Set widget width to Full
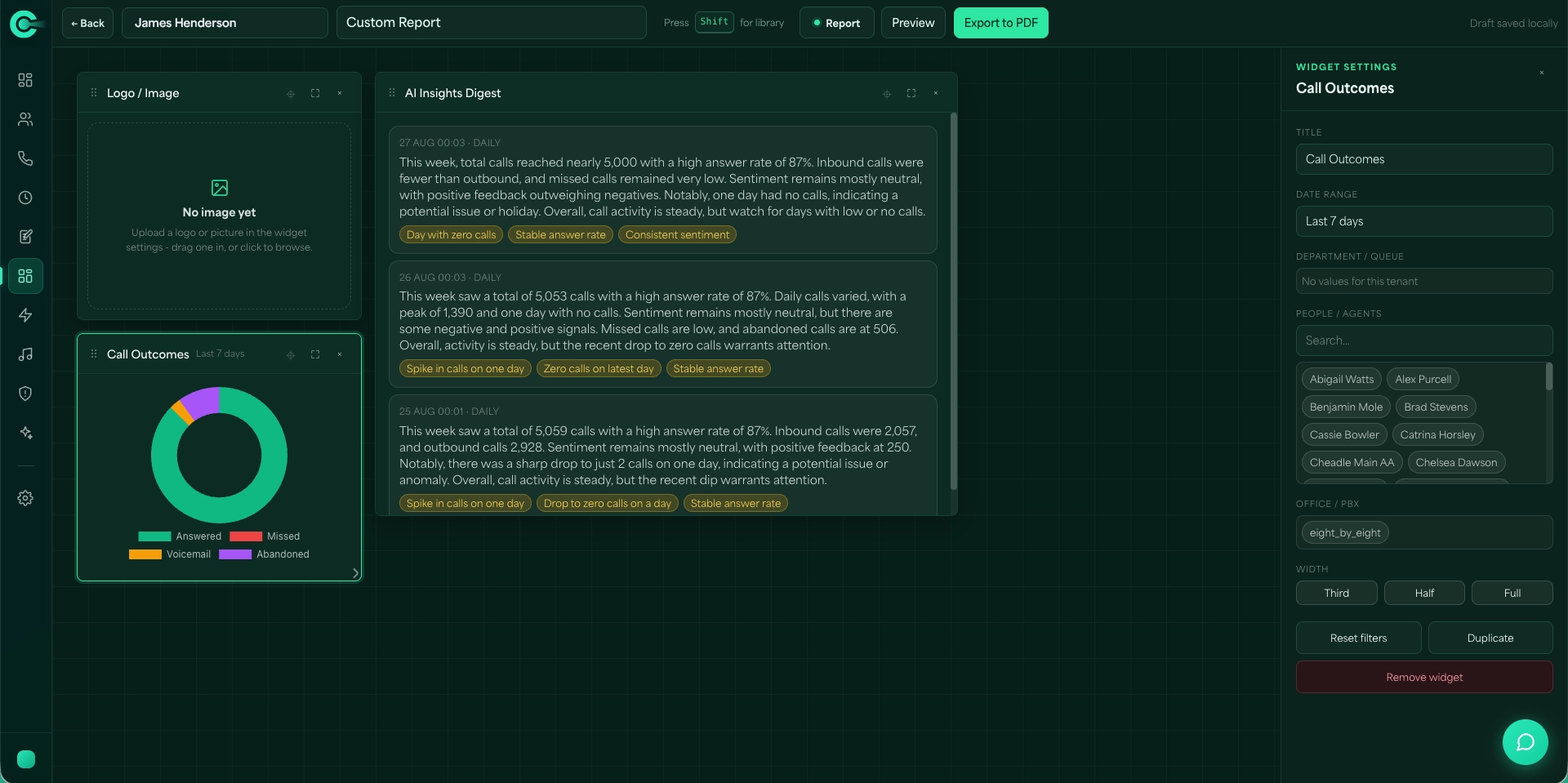1568x783 pixels. click(x=1512, y=593)
